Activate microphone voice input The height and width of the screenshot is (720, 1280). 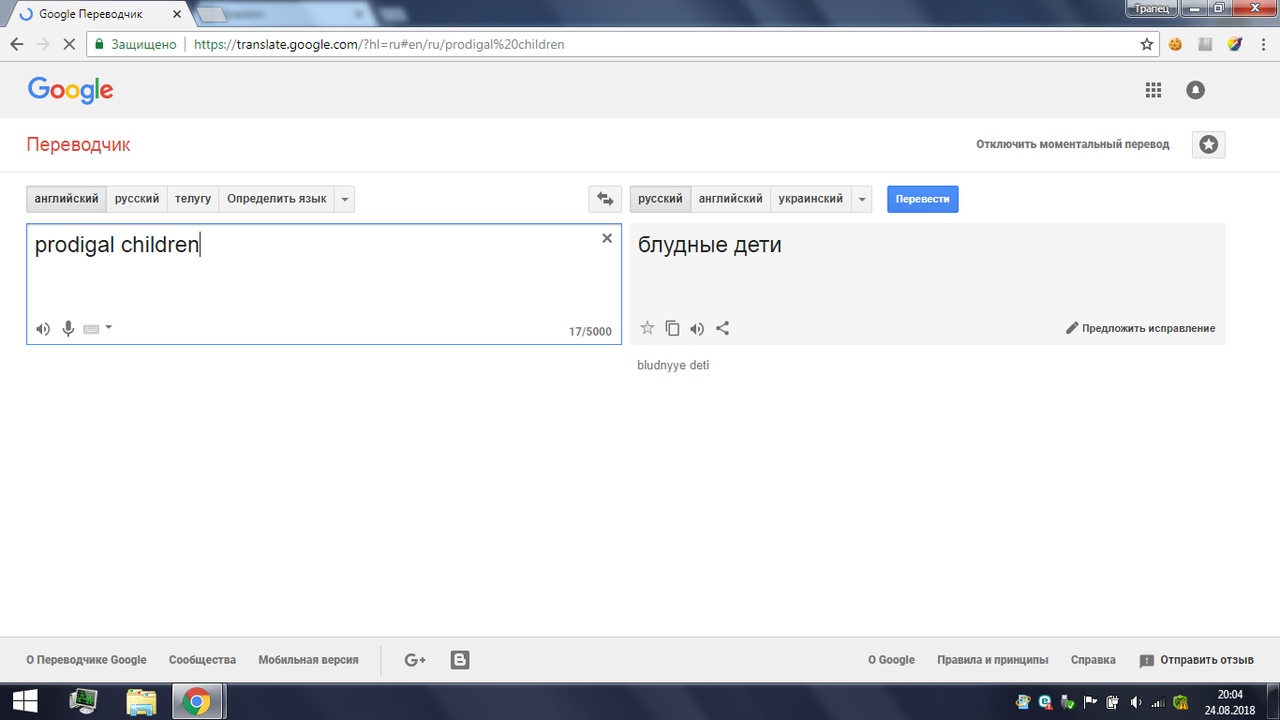[68, 328]
